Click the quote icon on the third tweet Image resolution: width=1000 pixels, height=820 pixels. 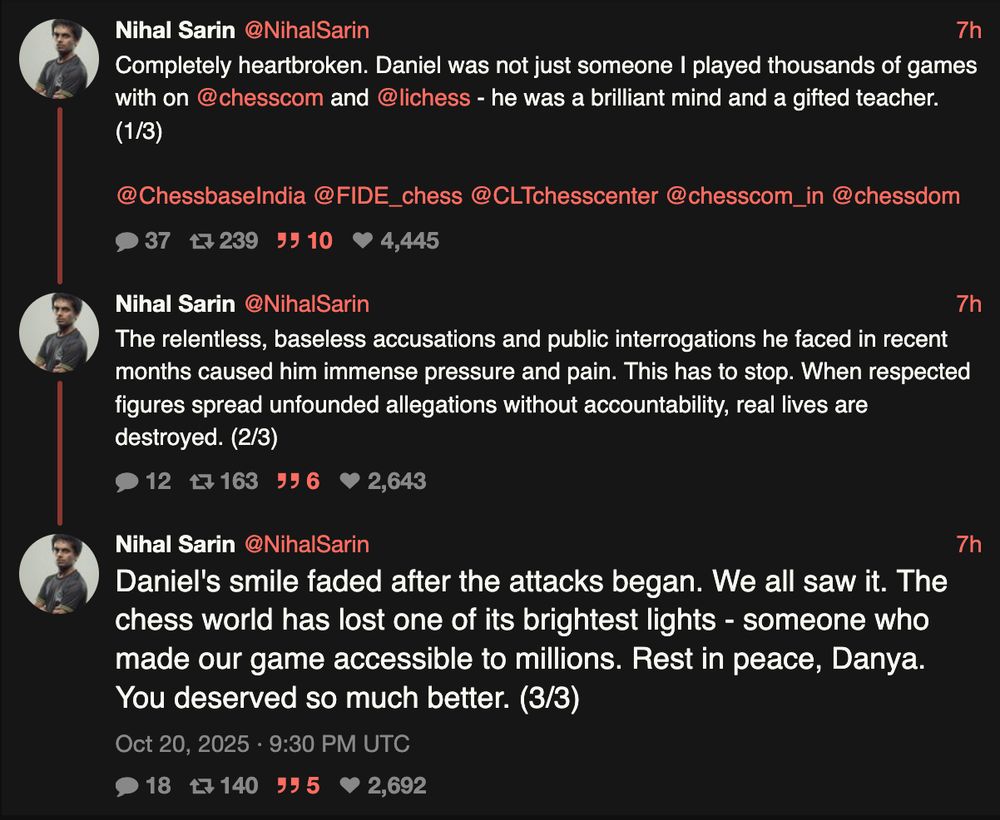coord(290,786)
